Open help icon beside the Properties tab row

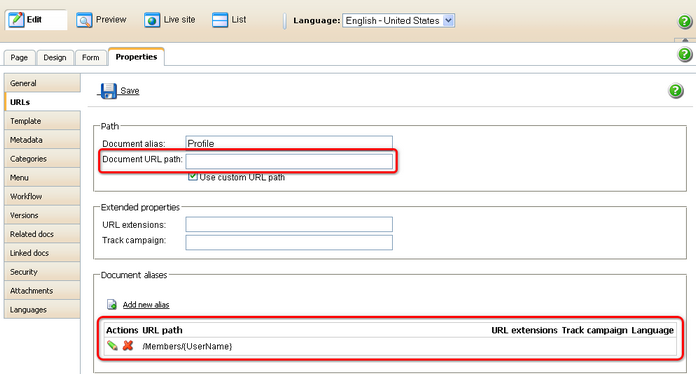tap(685, 54)
